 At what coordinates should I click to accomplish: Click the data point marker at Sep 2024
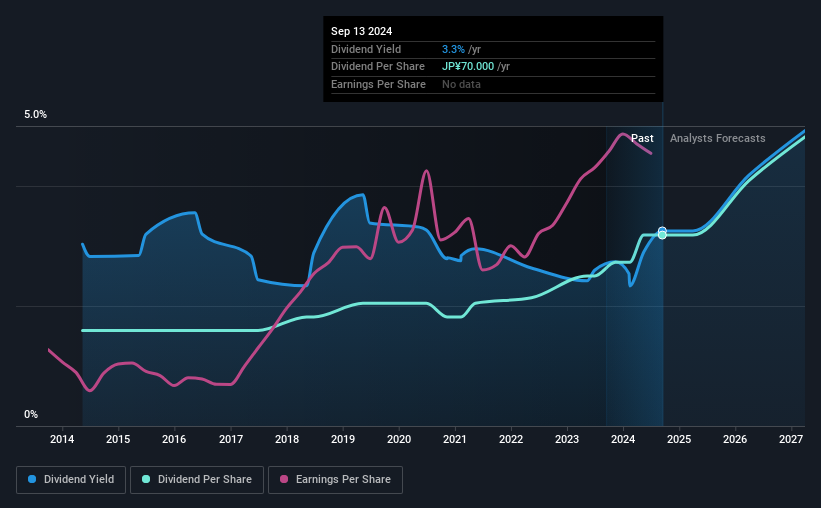point(662,233)
